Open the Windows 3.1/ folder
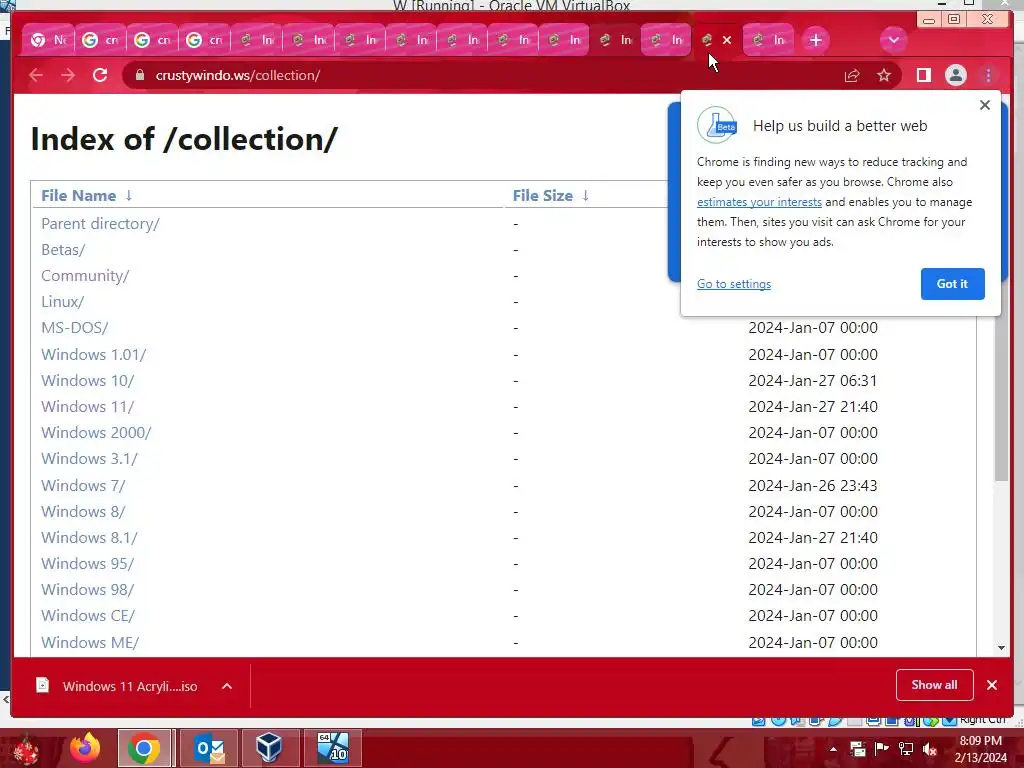 (x=89, y=459)
